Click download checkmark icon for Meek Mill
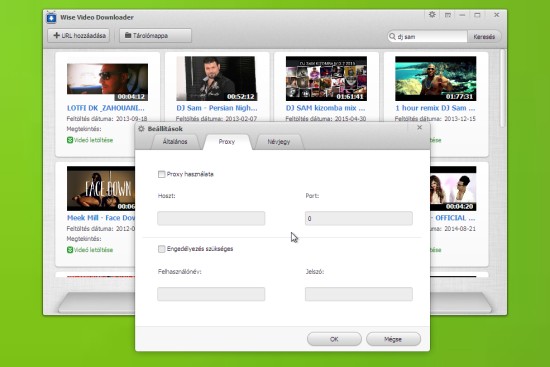 70,250
